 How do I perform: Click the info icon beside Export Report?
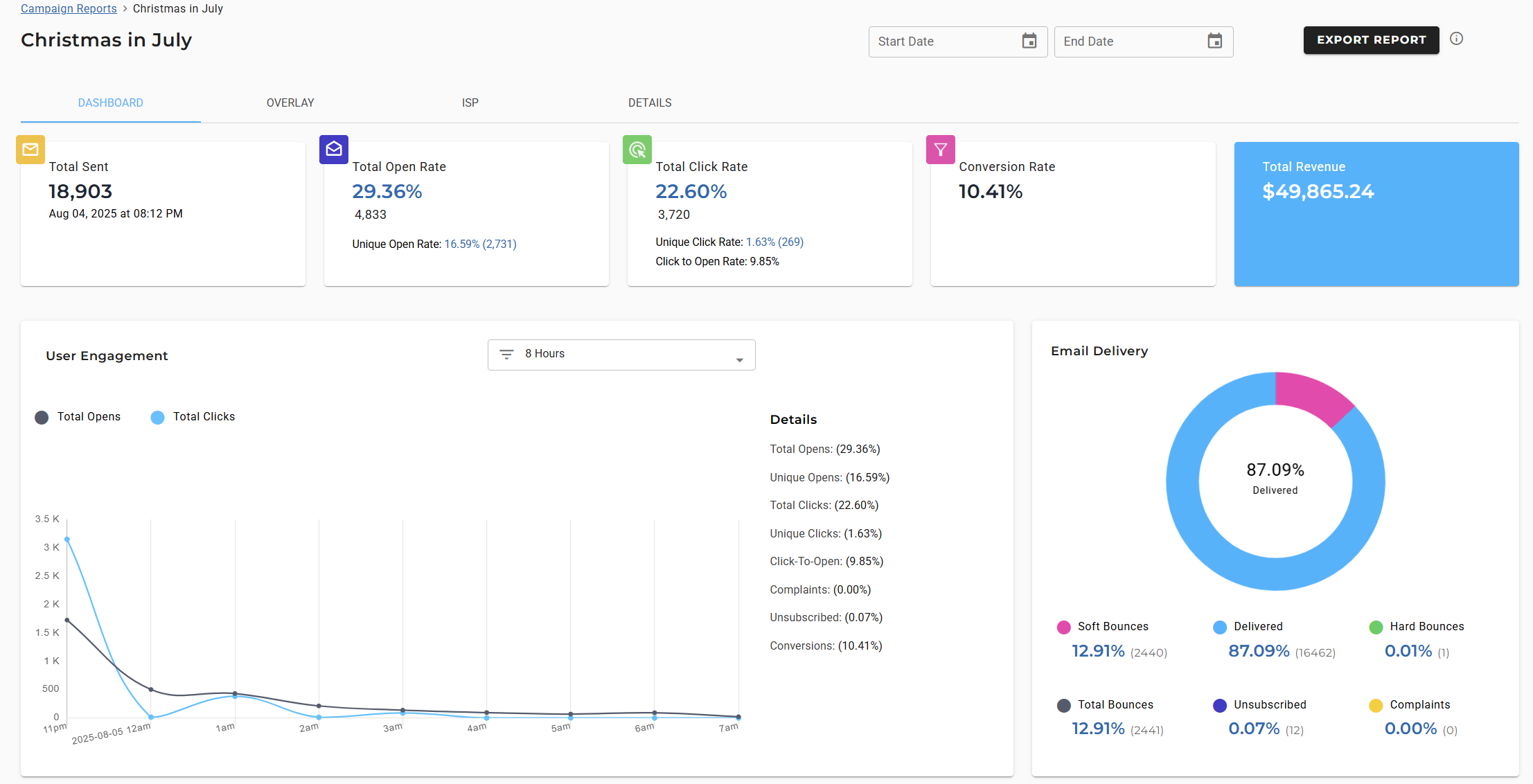pos(1457,39)
